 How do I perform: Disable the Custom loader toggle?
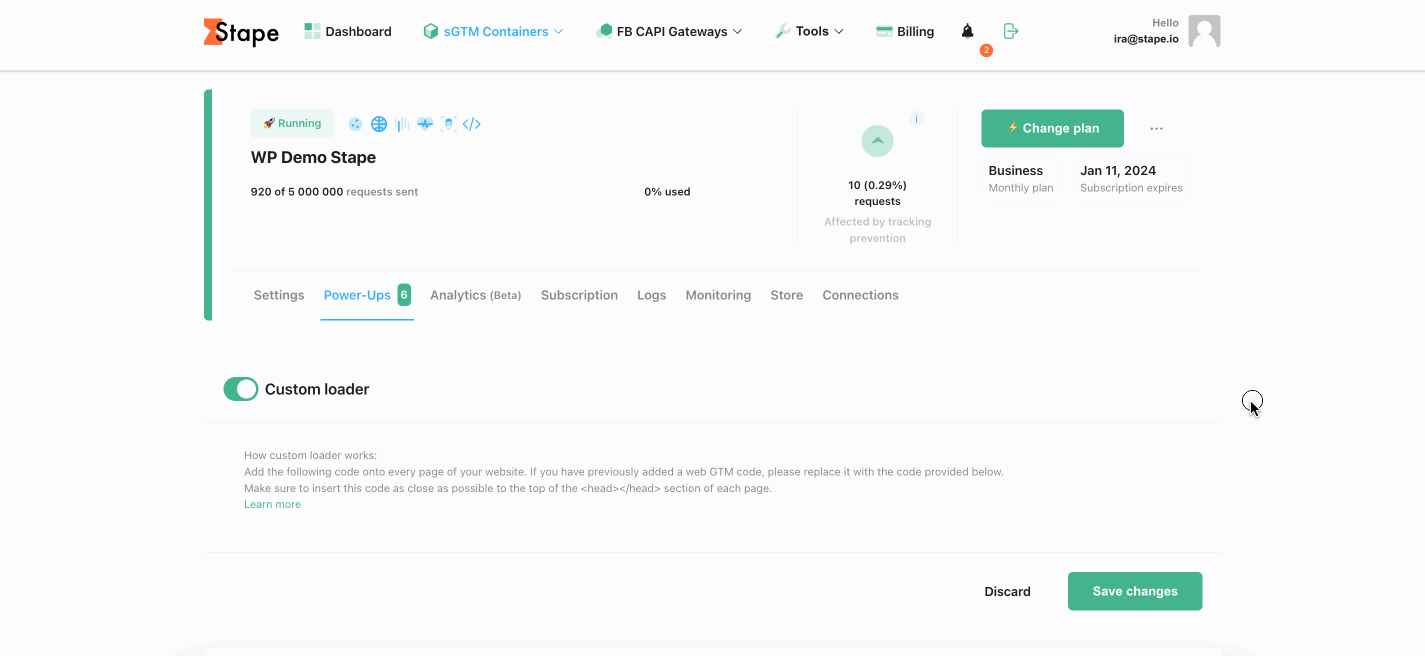(241, 389)
